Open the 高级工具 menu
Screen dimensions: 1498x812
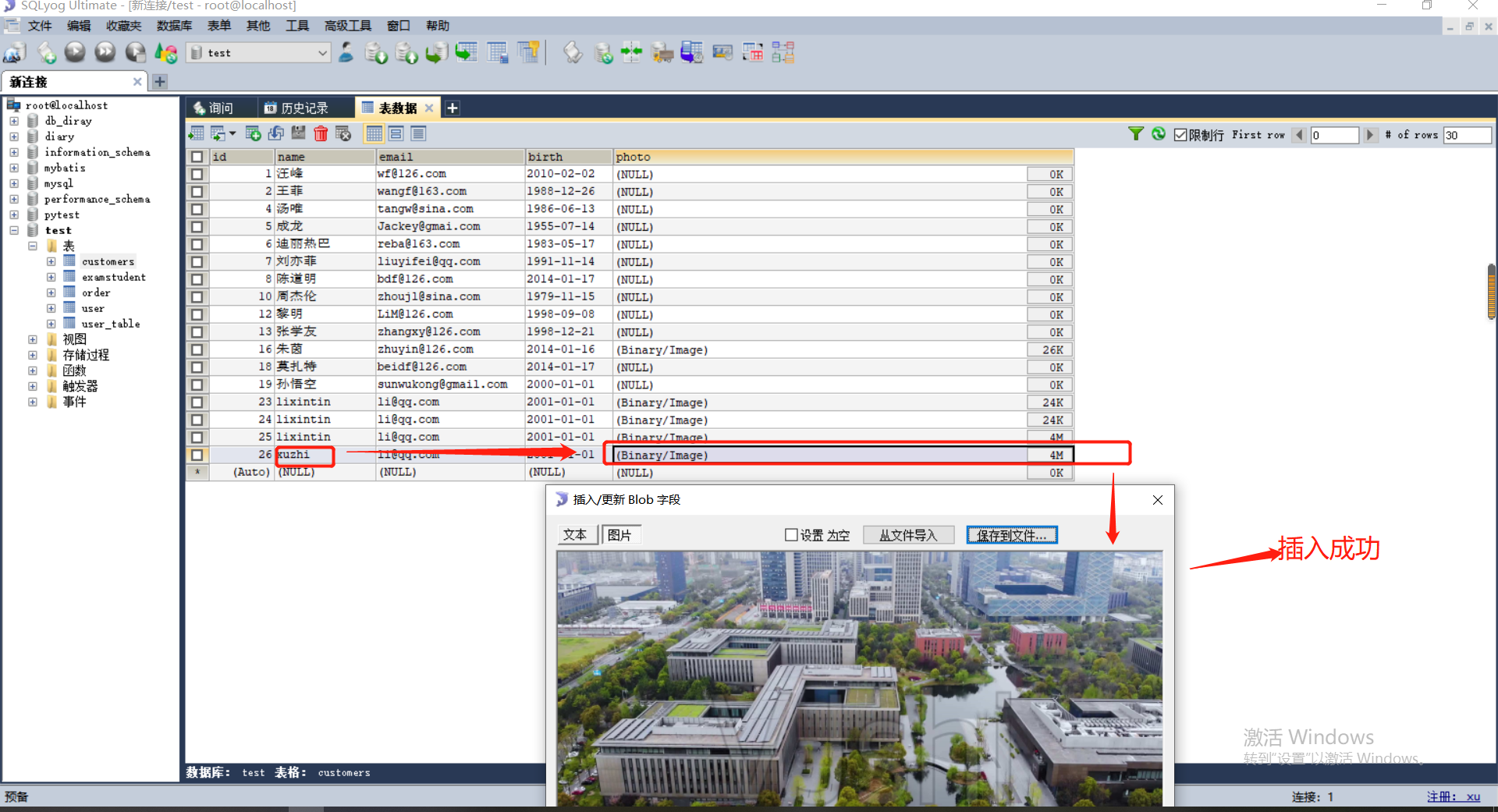[347, 26]
